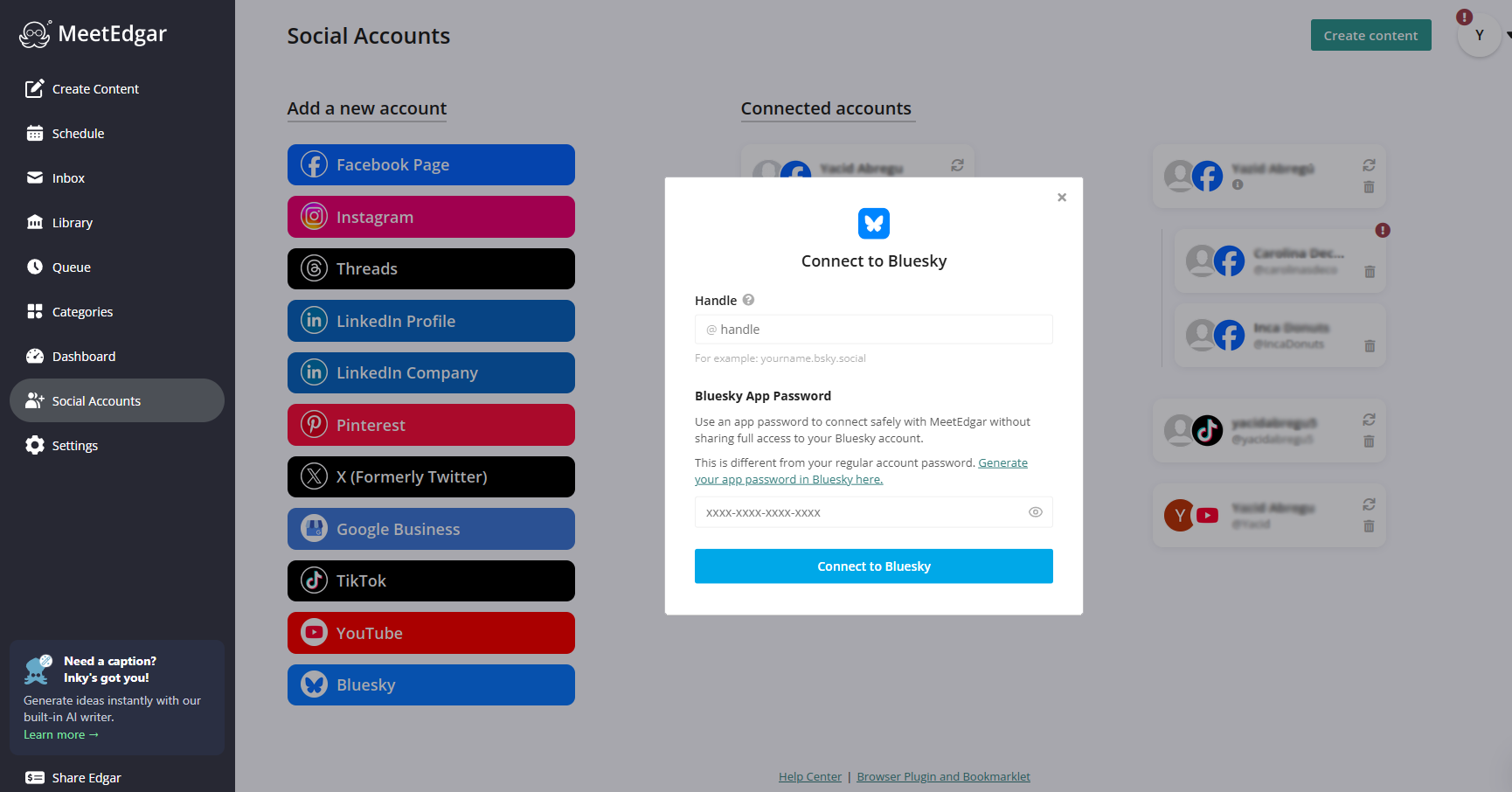
Task: Refresh the top-right Facebook account
Action: (1369, 165)
